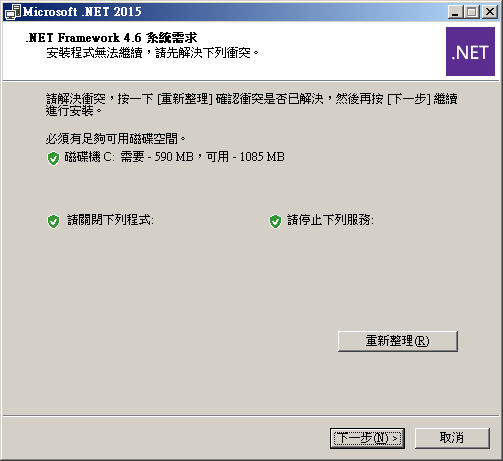Click the .NET Framework 4.6 系統需求 heading
Image resolution: width=503 pixels, height=461 pixels.
tap(111, 38)
